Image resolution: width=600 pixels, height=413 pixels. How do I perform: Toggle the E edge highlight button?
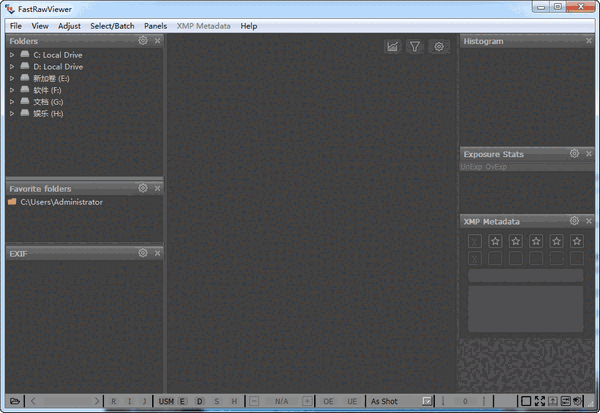pos(182,401)
